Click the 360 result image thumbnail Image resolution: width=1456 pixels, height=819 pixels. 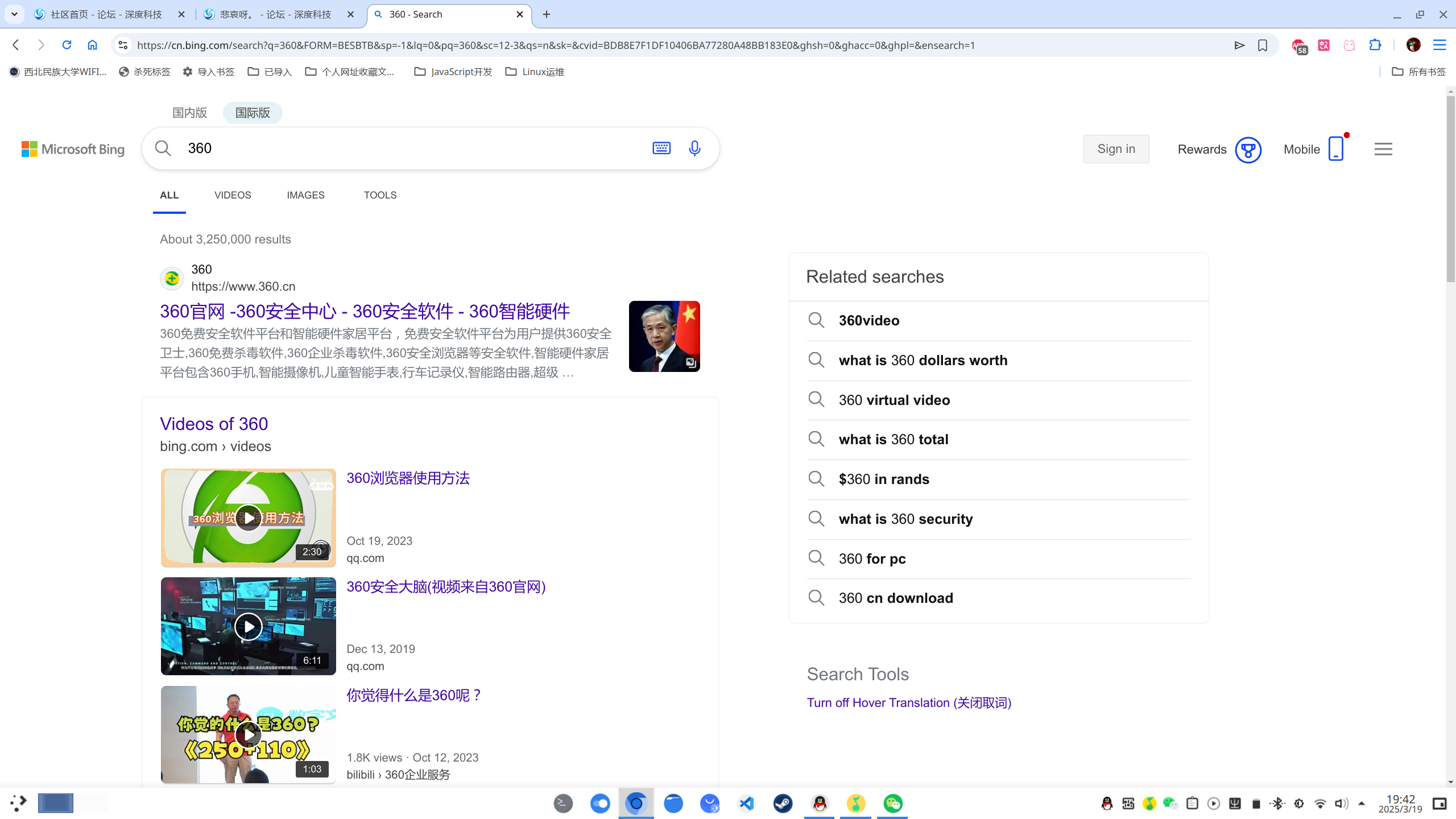[x=664, y=336]
